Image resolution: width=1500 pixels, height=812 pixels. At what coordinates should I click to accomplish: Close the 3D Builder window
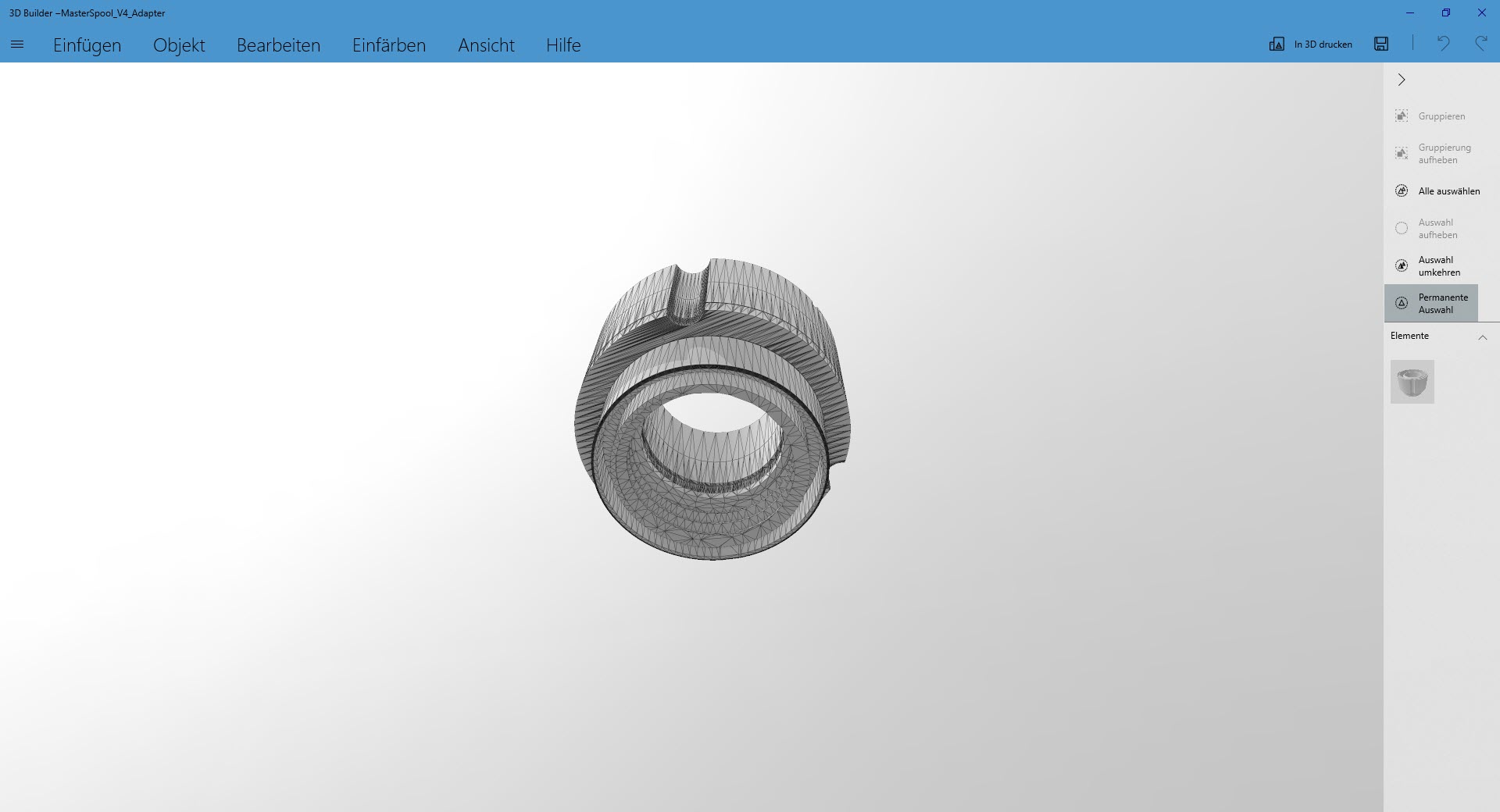1482,13
